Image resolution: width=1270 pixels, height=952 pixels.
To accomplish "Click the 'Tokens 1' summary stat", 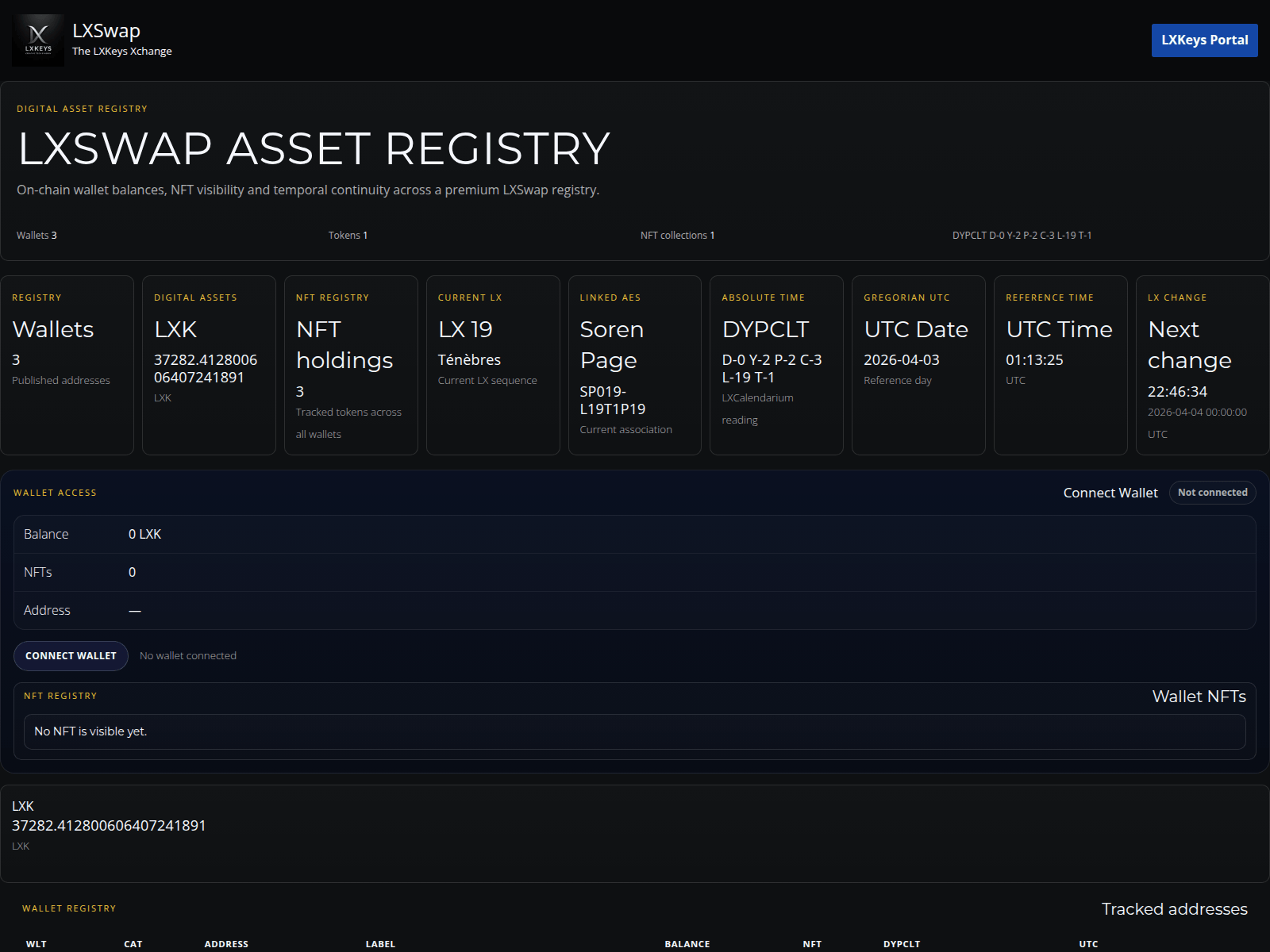I will [348, 236].
